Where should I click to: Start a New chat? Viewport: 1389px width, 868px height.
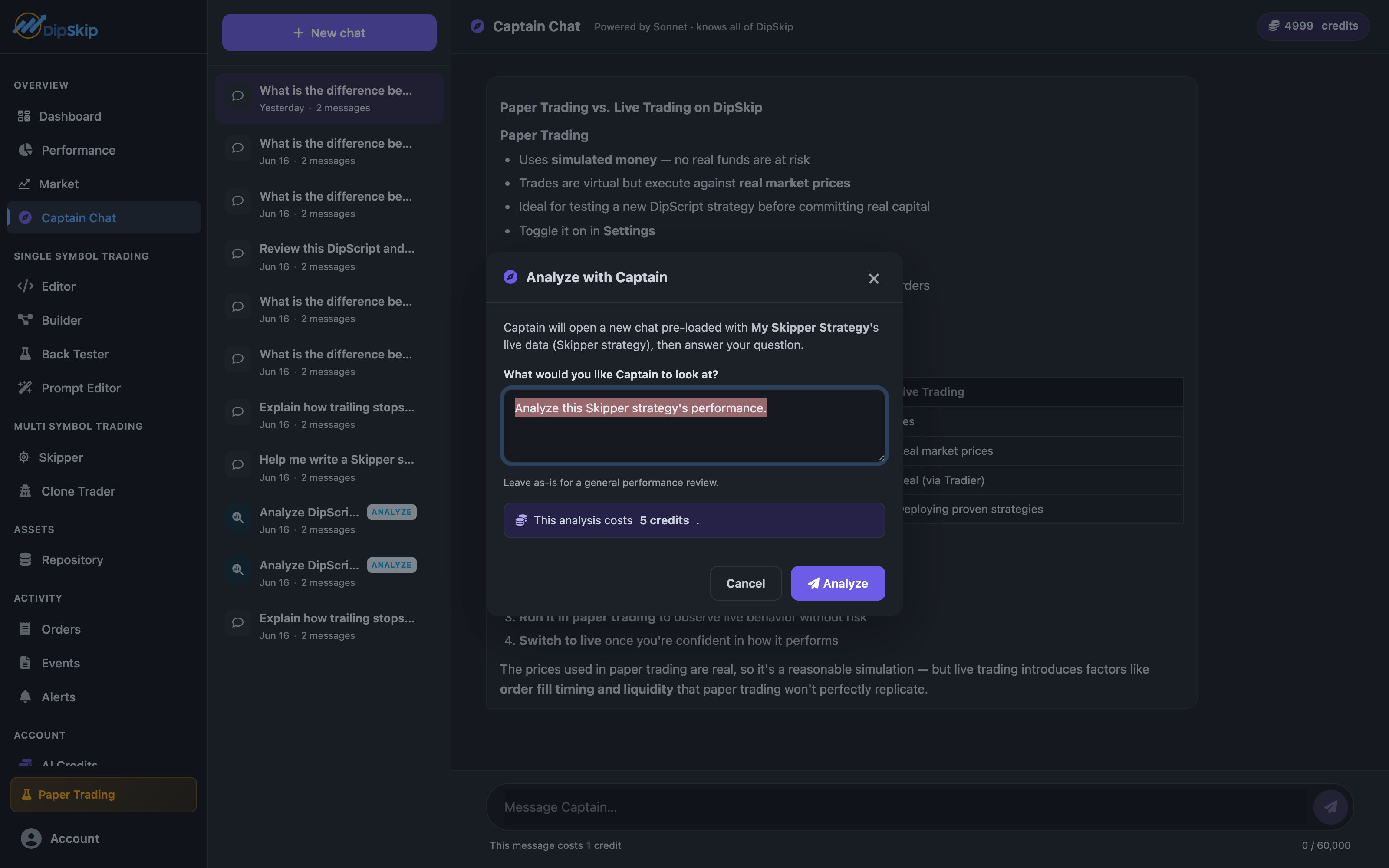(x=329, y=33)
